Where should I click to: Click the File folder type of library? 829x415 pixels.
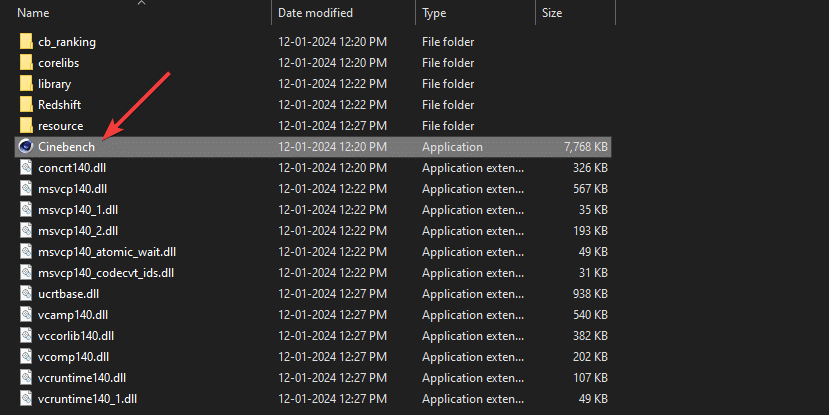pyautogui.click(x=448, y=84)
